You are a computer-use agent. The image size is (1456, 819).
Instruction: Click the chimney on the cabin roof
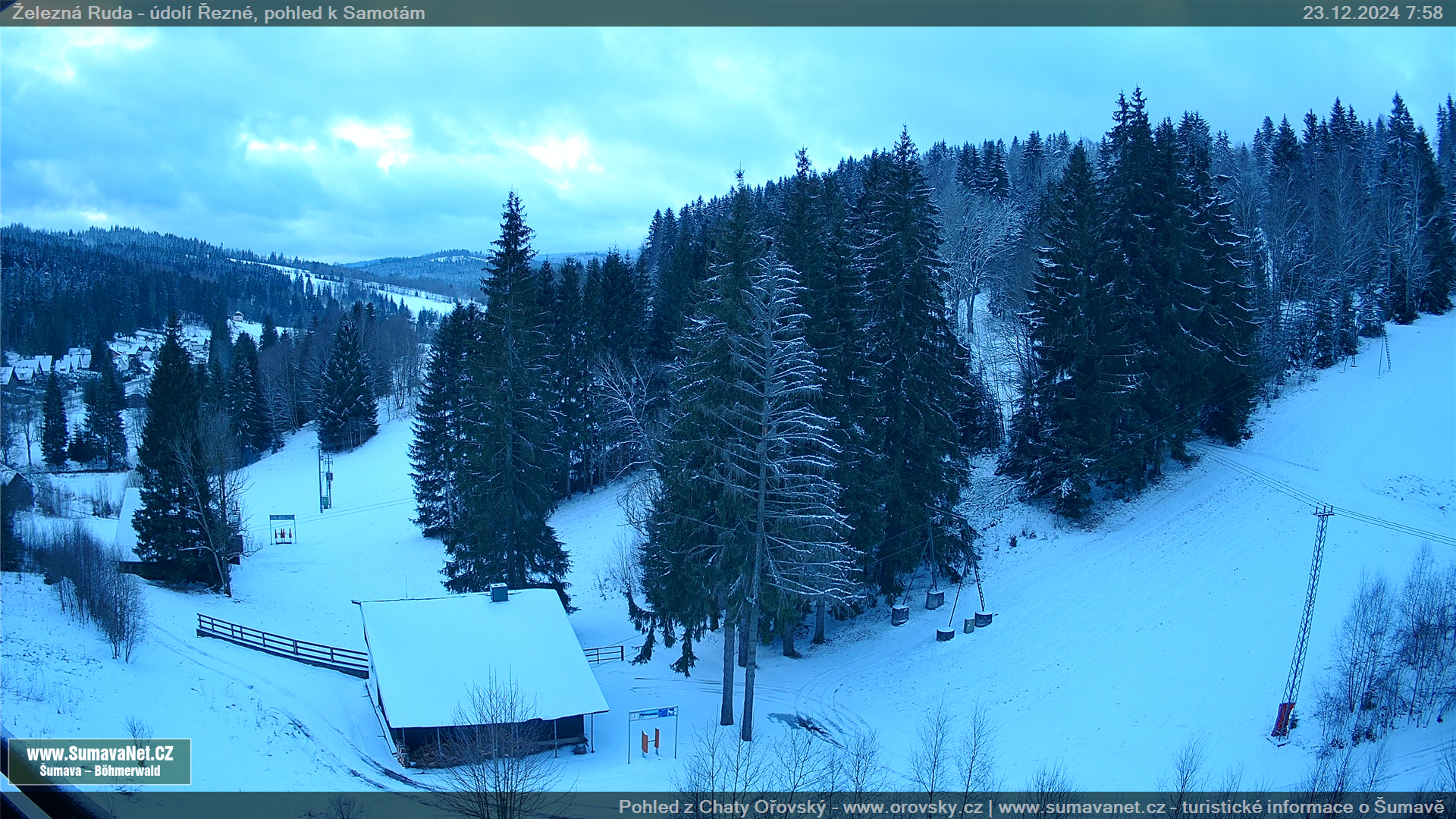point(498,592)
